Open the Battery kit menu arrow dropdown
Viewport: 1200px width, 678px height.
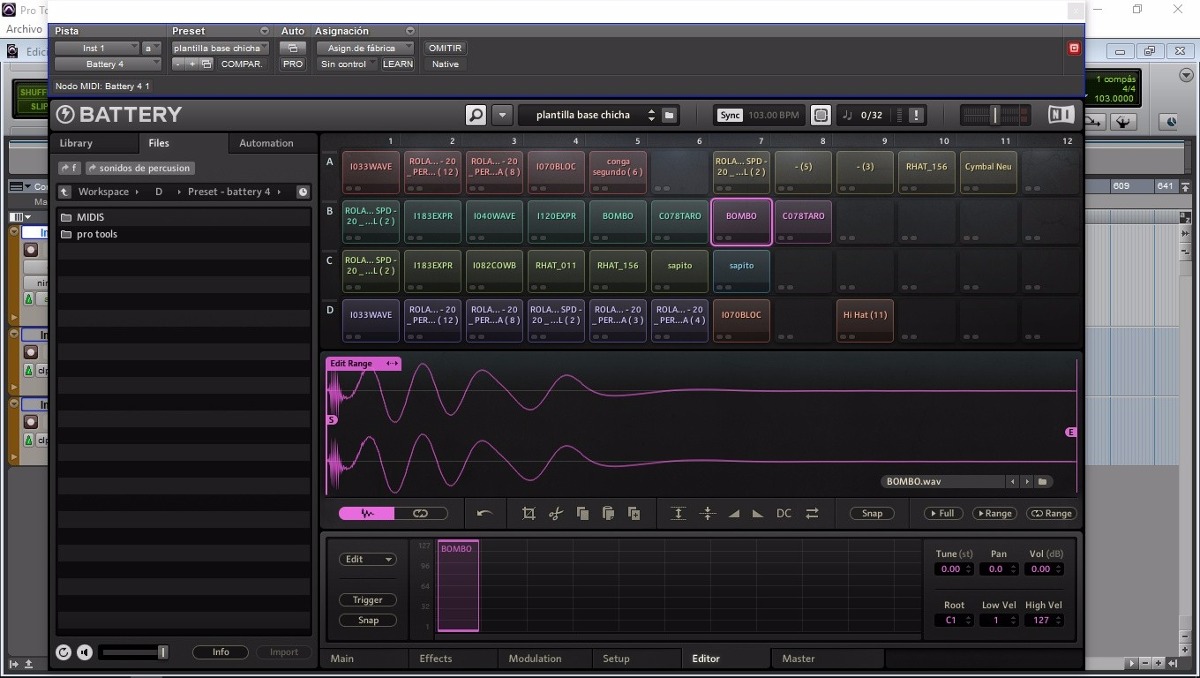(503, 115)
